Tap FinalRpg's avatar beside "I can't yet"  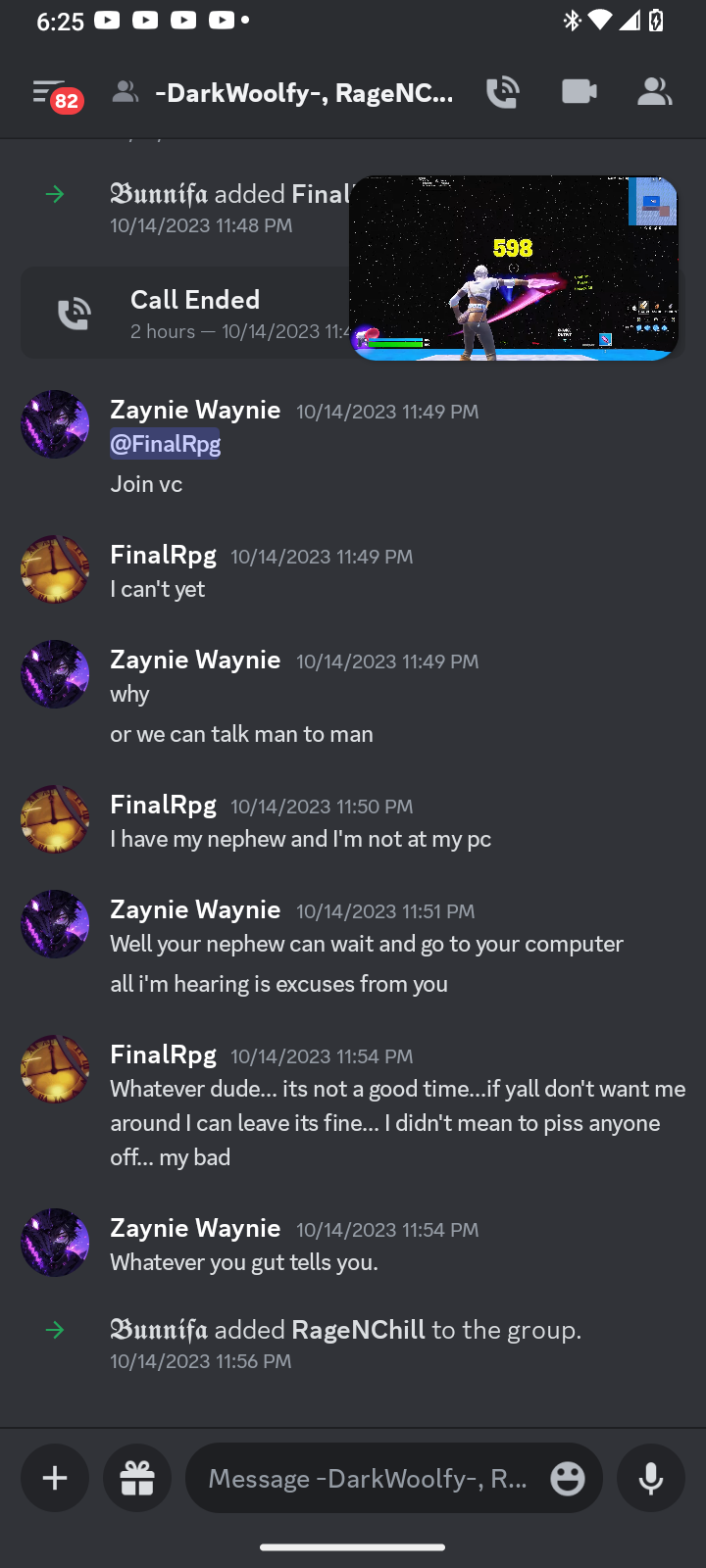55,569
